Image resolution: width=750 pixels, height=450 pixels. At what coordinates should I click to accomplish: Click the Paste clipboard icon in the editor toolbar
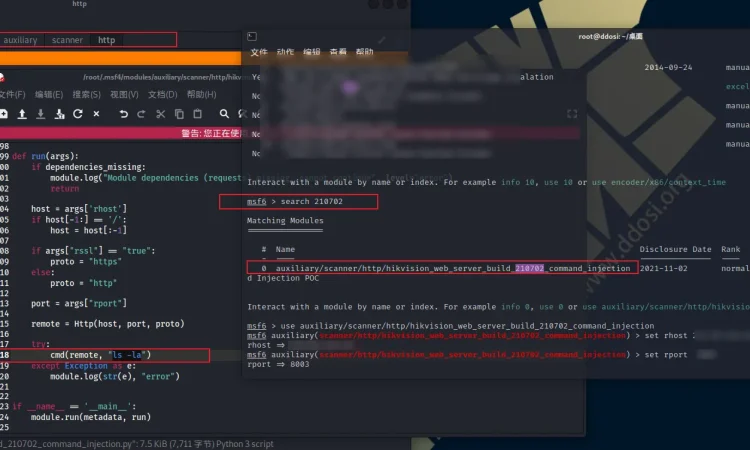[x=197, y=114]
